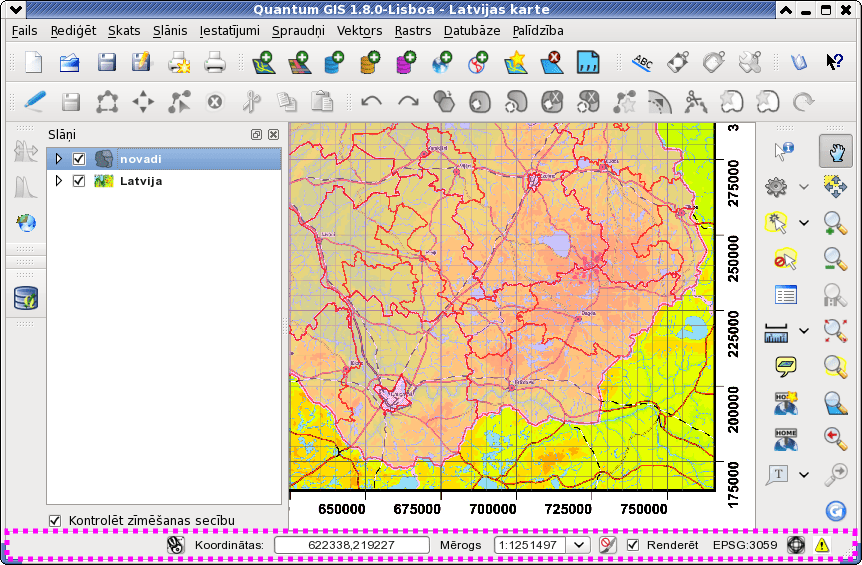Close the Slāņi panel
This screenshot has width=862, height=565.
[x=273, y=135]
